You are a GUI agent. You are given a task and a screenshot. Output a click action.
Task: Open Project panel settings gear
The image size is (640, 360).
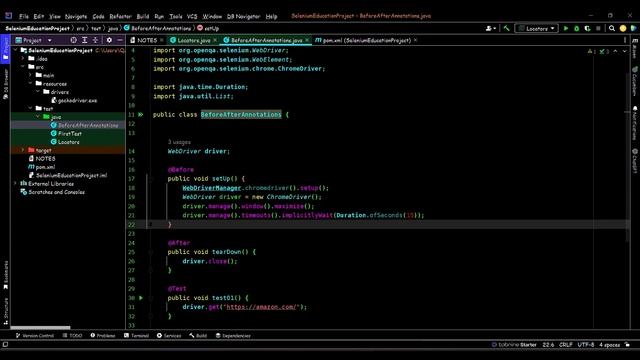click(109, 40)
